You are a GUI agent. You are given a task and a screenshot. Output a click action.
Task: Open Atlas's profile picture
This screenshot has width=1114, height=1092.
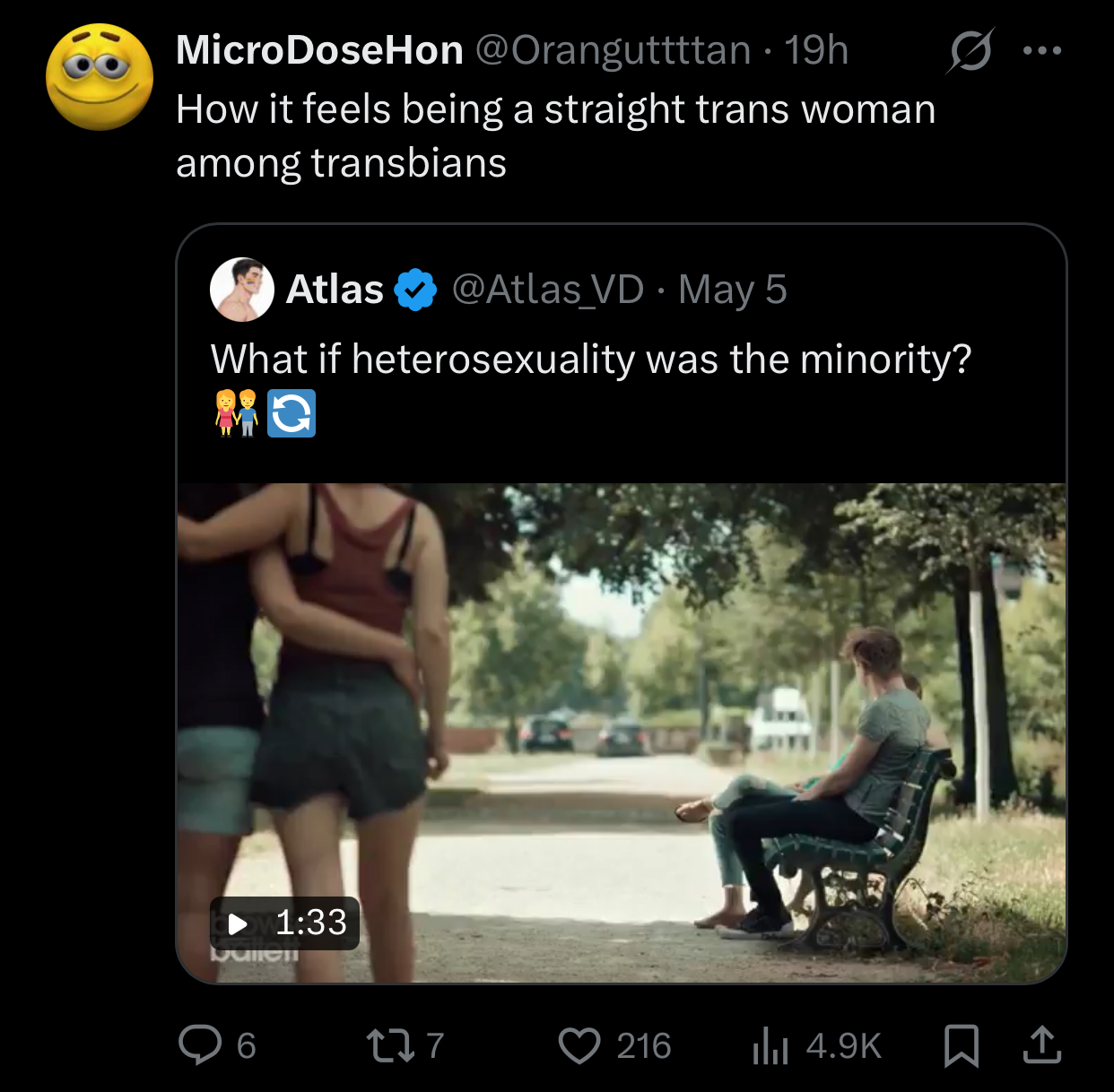pyautogui.click(x=242, y=290)
